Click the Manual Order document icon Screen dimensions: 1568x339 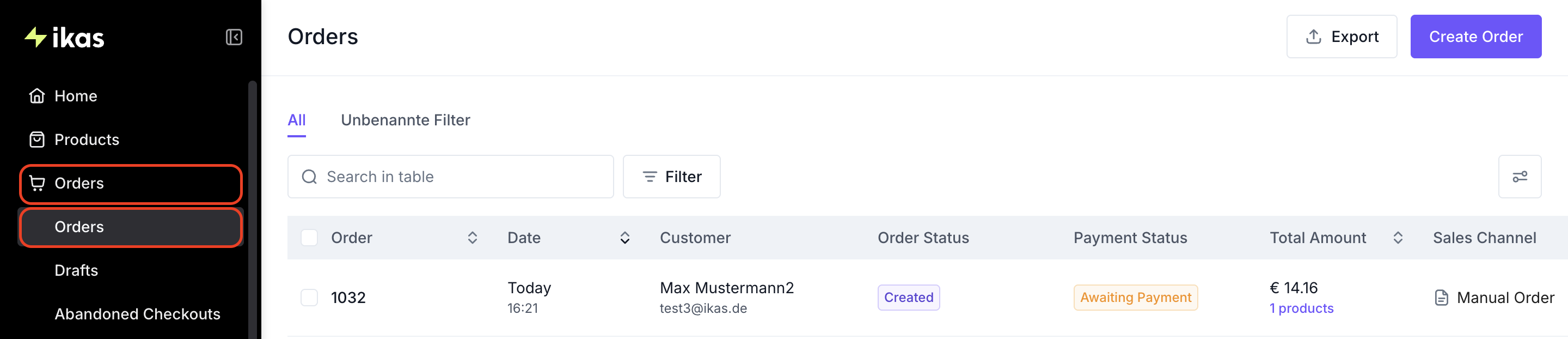(1441, 298)
